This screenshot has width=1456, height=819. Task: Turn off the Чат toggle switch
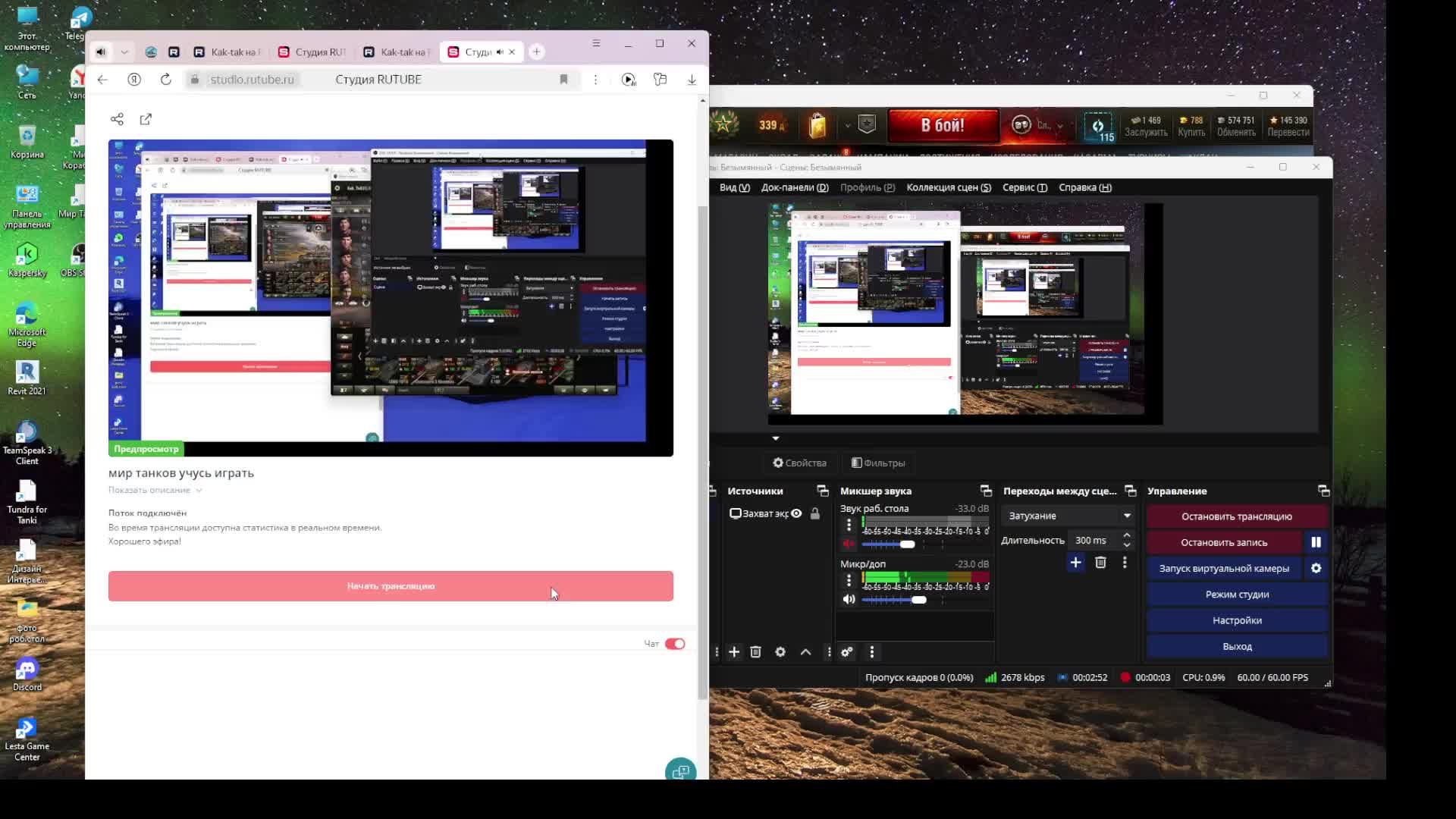(675, 644)
